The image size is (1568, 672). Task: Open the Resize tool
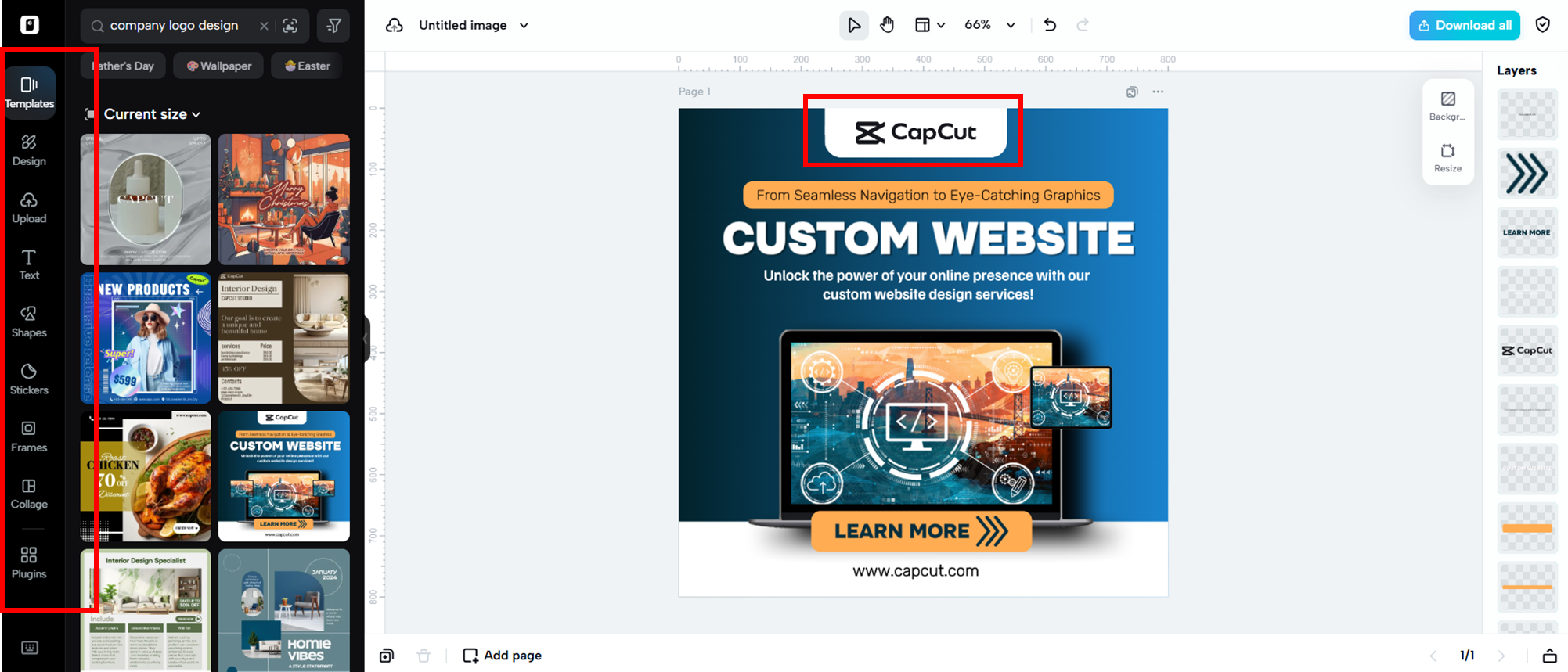click(1447, 158)
